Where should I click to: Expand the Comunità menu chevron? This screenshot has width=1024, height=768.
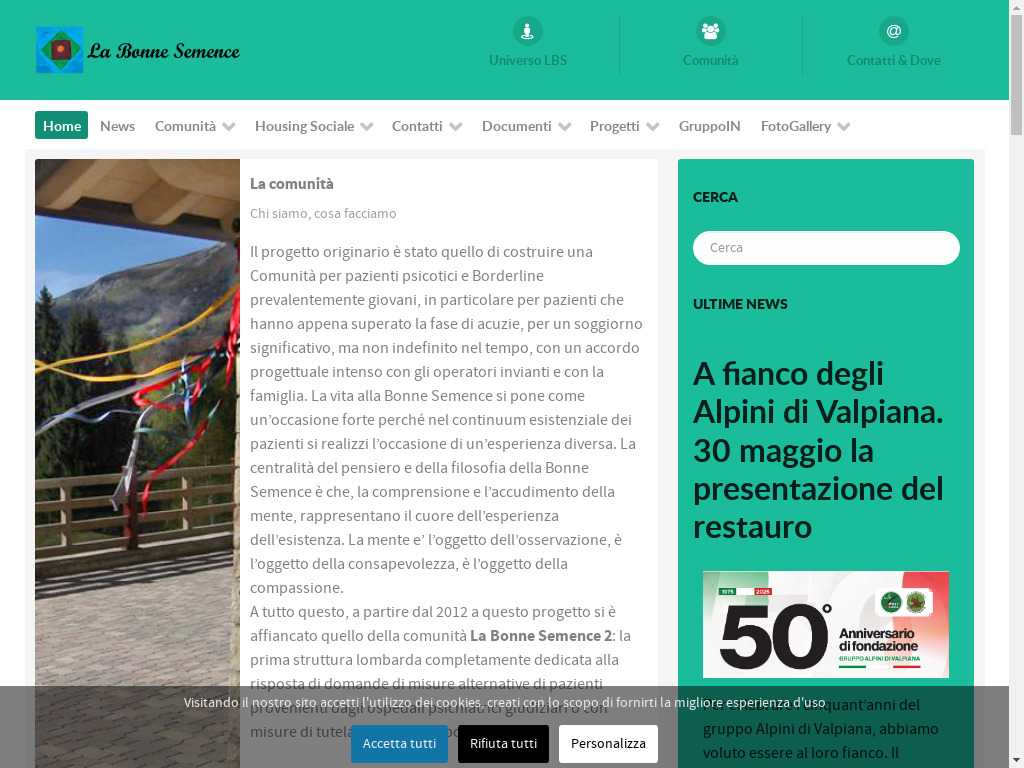(229, 127)
